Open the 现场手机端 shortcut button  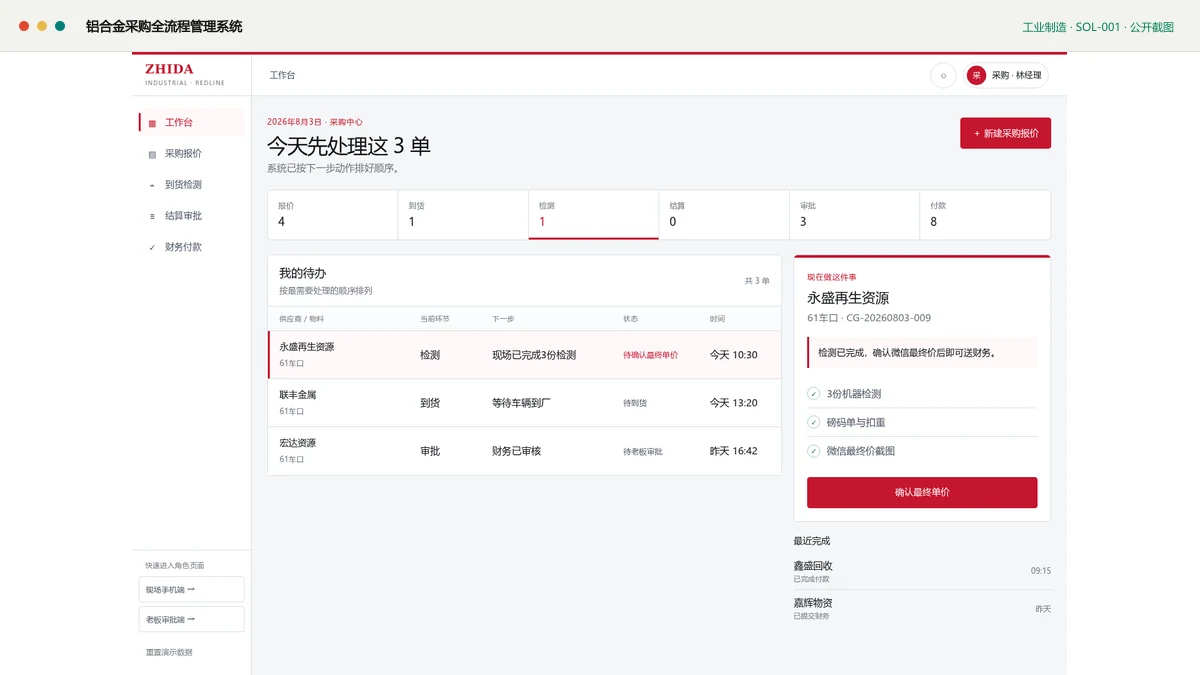pos(191,589)
